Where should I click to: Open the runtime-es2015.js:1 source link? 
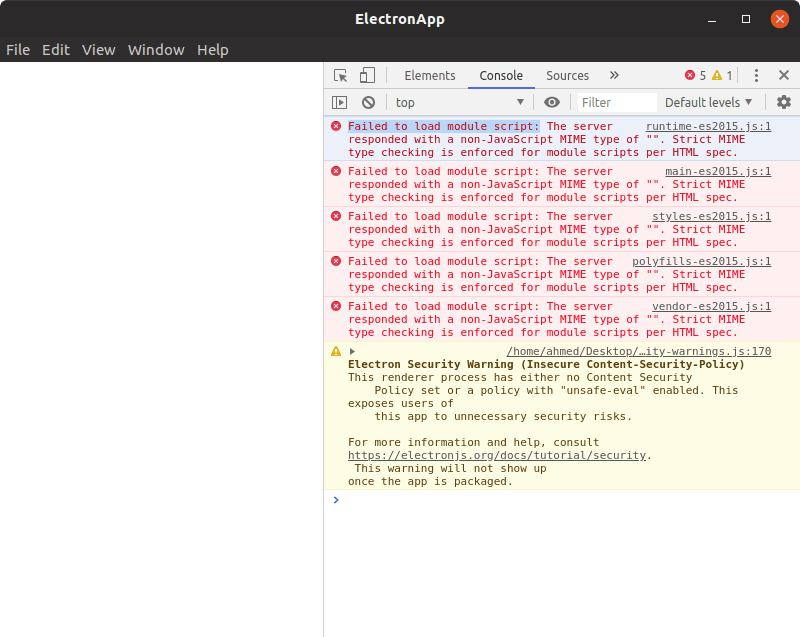click(x=708, y=126)
